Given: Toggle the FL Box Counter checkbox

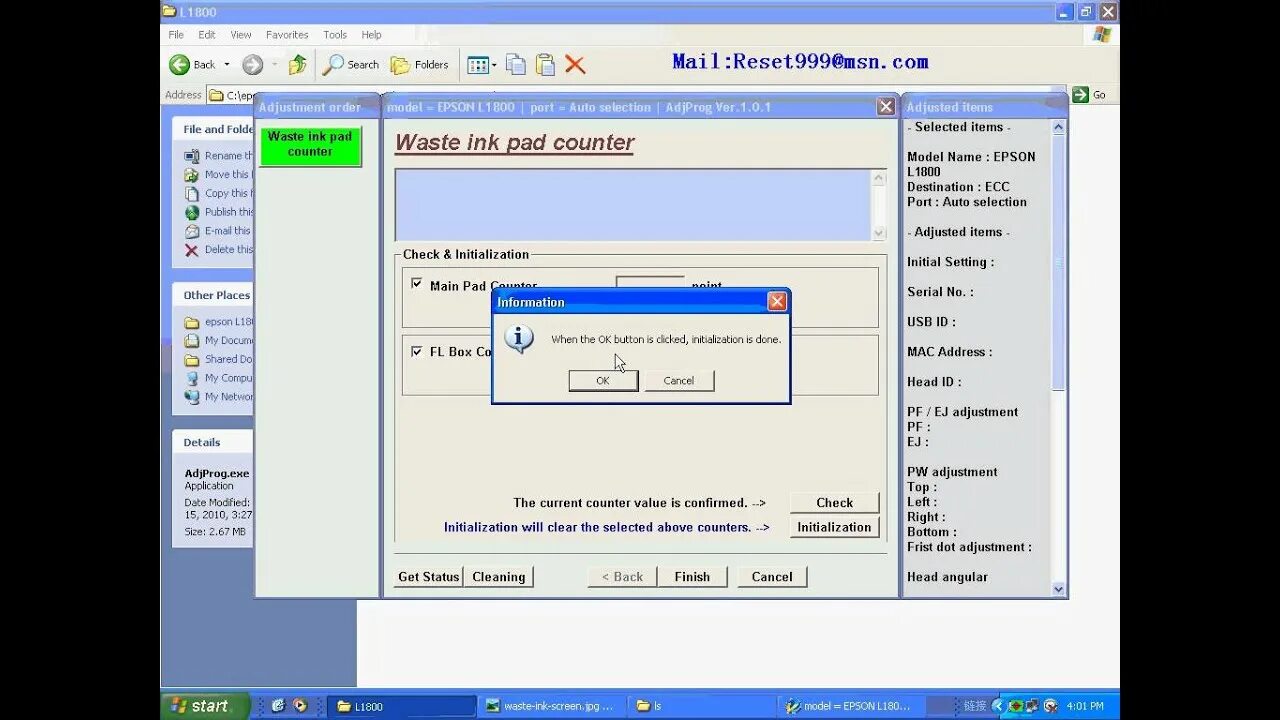Looking at the screenshot, I should pyautogui.click(x=417, y=351).
